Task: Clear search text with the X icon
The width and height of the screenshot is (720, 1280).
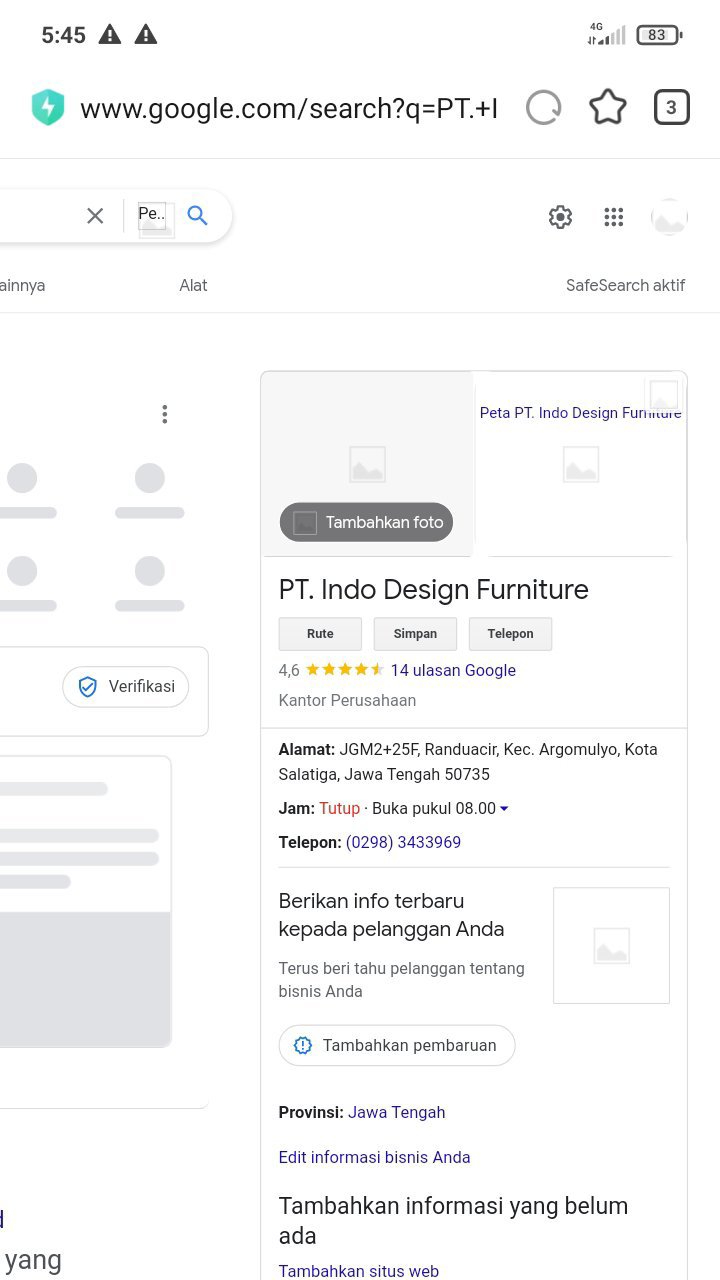Action: (x=95, y=215)
